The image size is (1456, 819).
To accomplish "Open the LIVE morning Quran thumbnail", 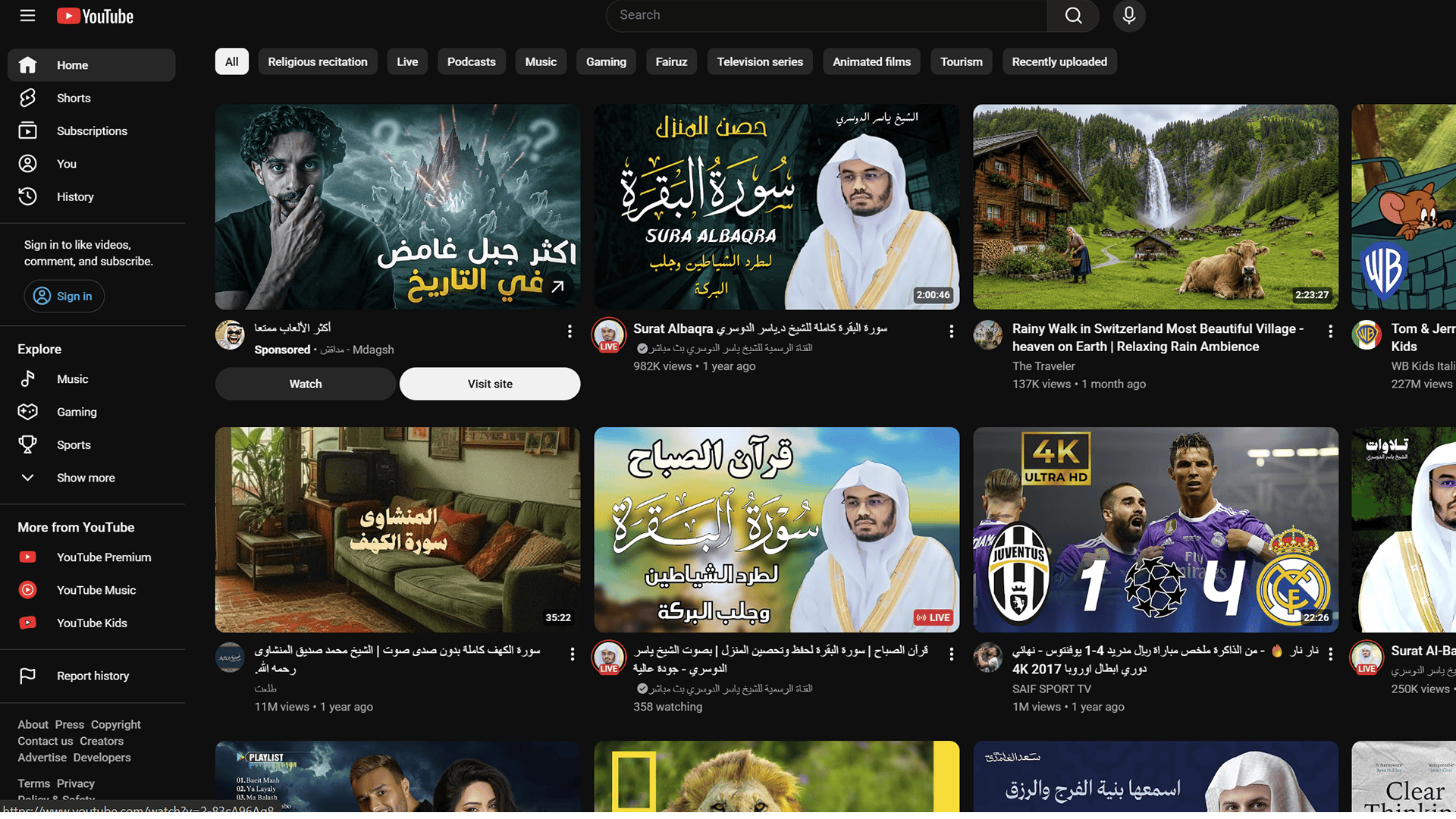I will click(x=777, y=529).
